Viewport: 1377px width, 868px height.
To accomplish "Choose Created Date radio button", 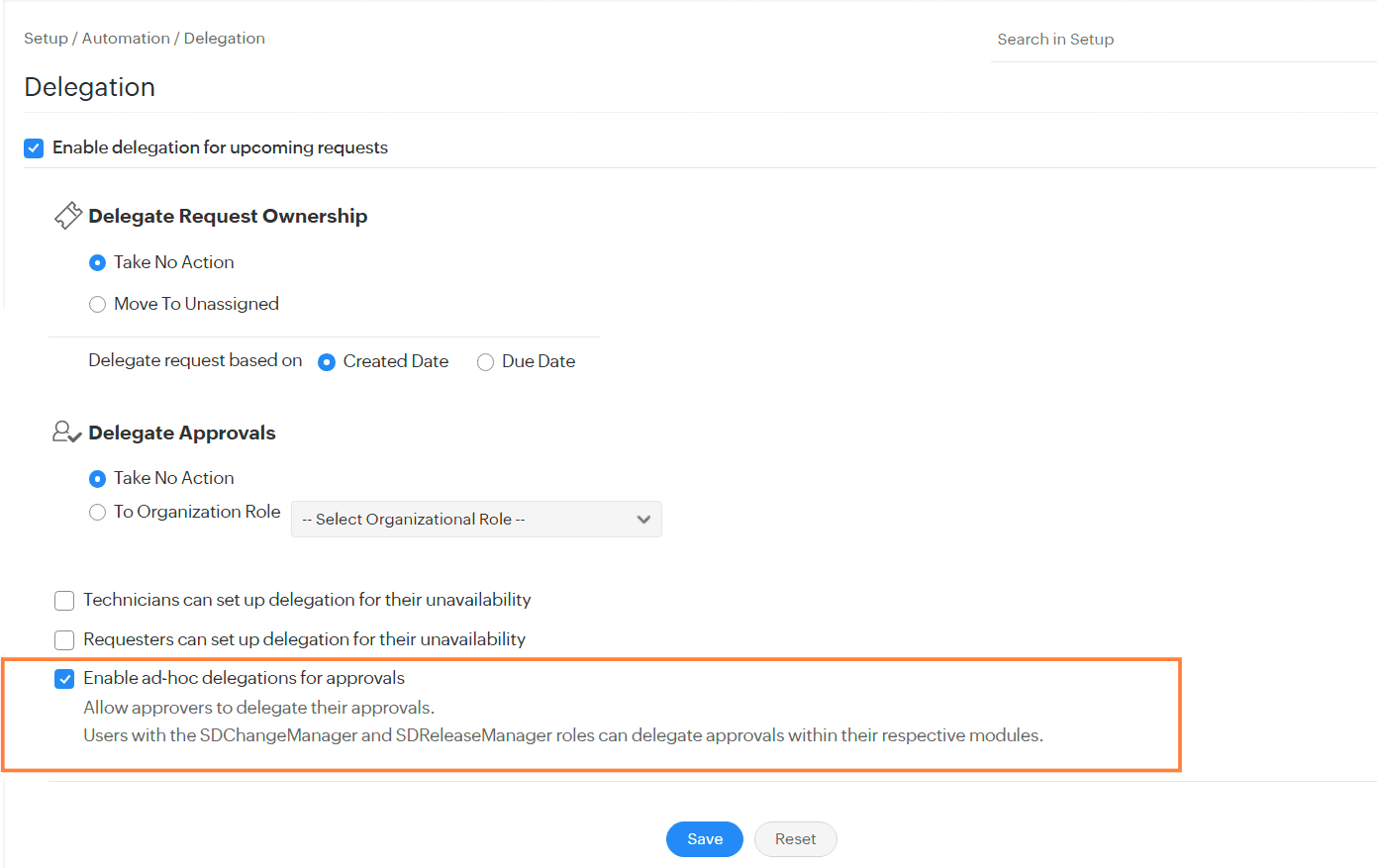I will pos(327,362).
